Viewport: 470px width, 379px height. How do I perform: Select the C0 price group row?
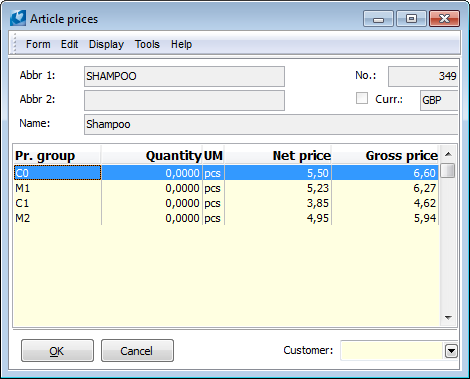point(226,173)
